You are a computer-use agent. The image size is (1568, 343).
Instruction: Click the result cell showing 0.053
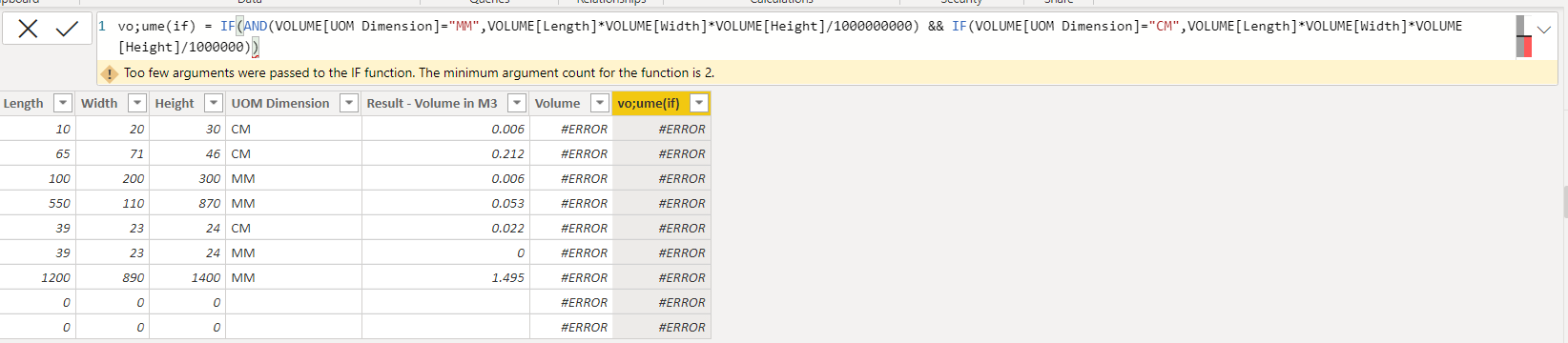point(445,203)
